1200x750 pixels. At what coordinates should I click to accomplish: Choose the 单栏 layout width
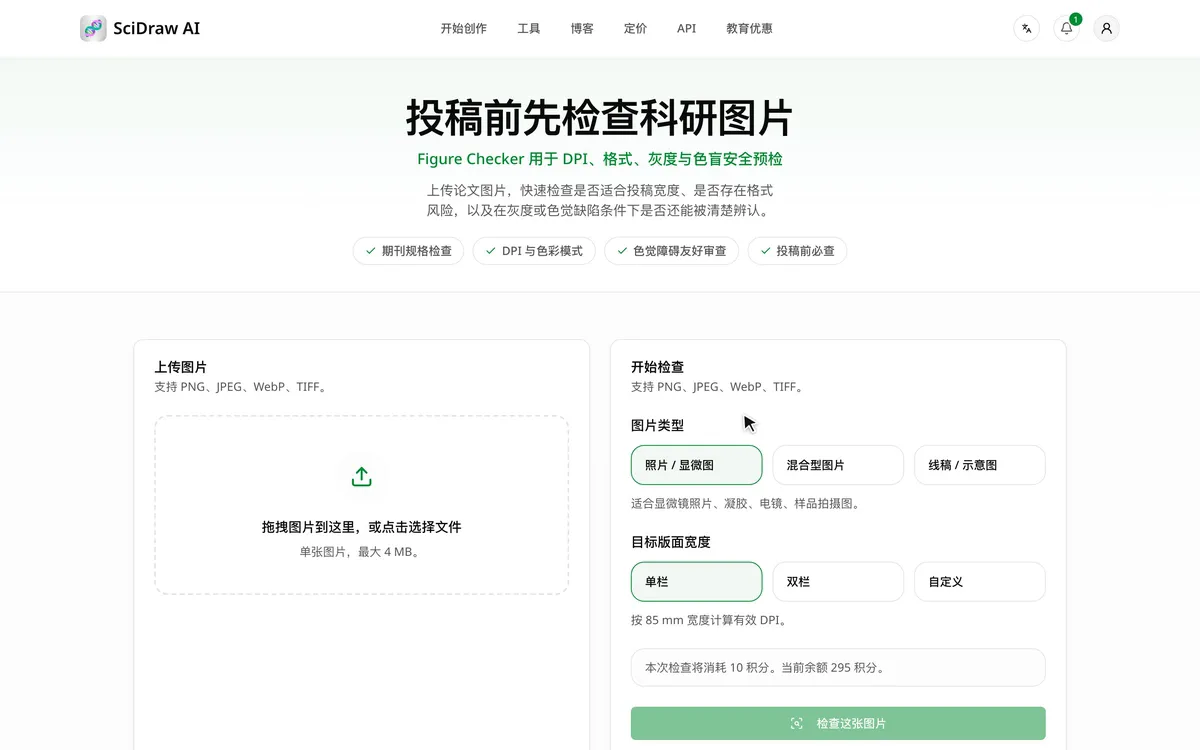(x=696, y=581)
